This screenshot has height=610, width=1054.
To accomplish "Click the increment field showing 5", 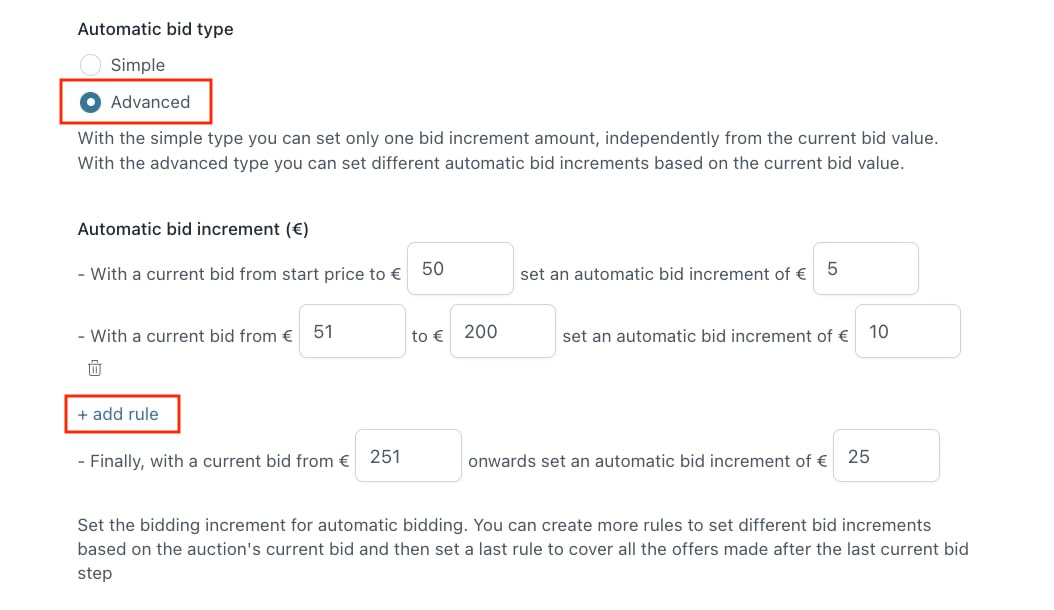I will point(866,268).
